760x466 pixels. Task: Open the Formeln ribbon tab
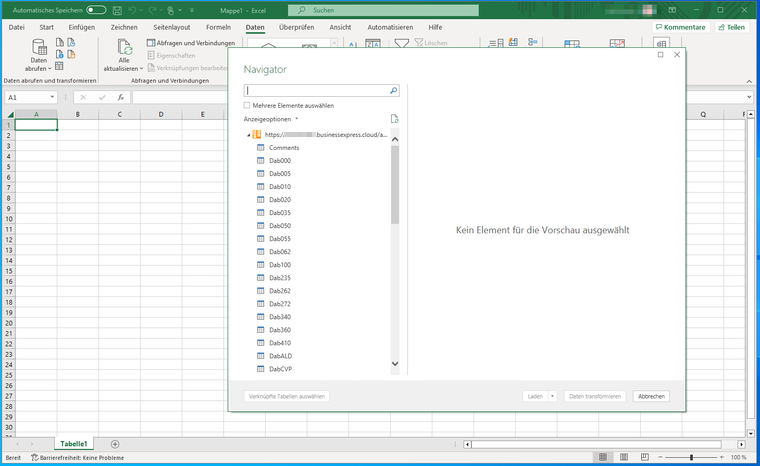pos(217,27)
